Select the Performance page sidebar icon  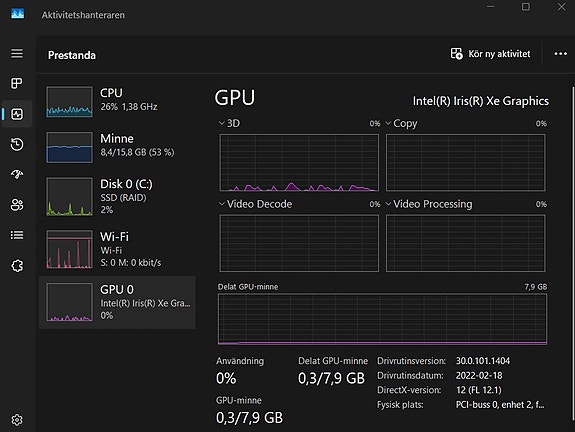point(17,114)
